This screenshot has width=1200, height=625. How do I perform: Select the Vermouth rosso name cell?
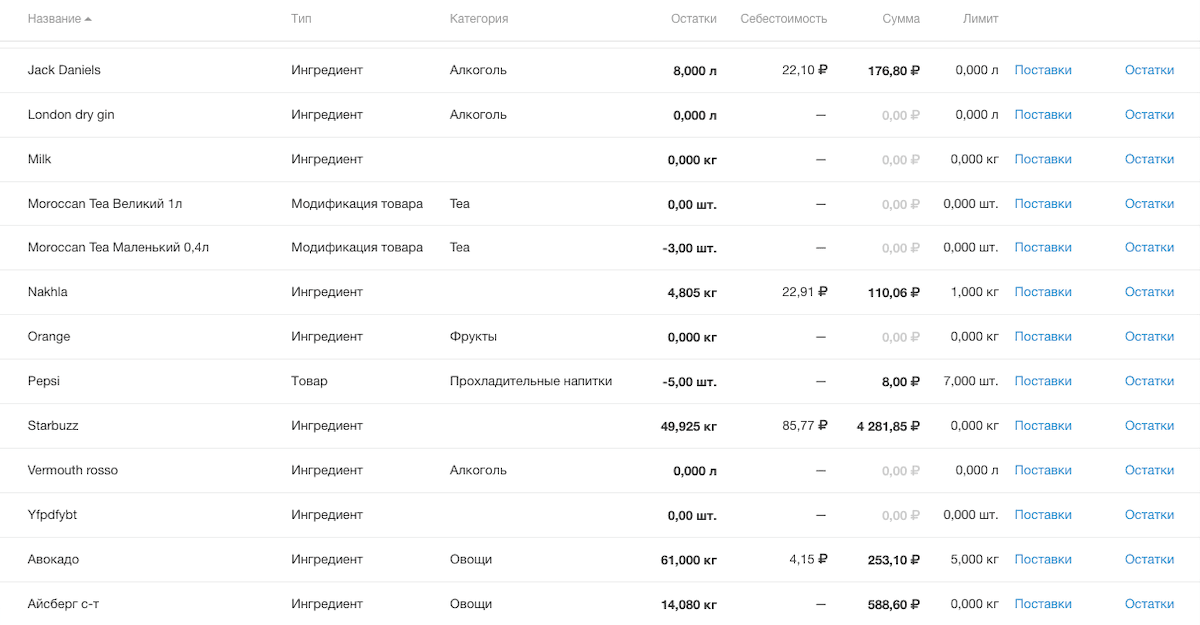[x=73, y=470]
